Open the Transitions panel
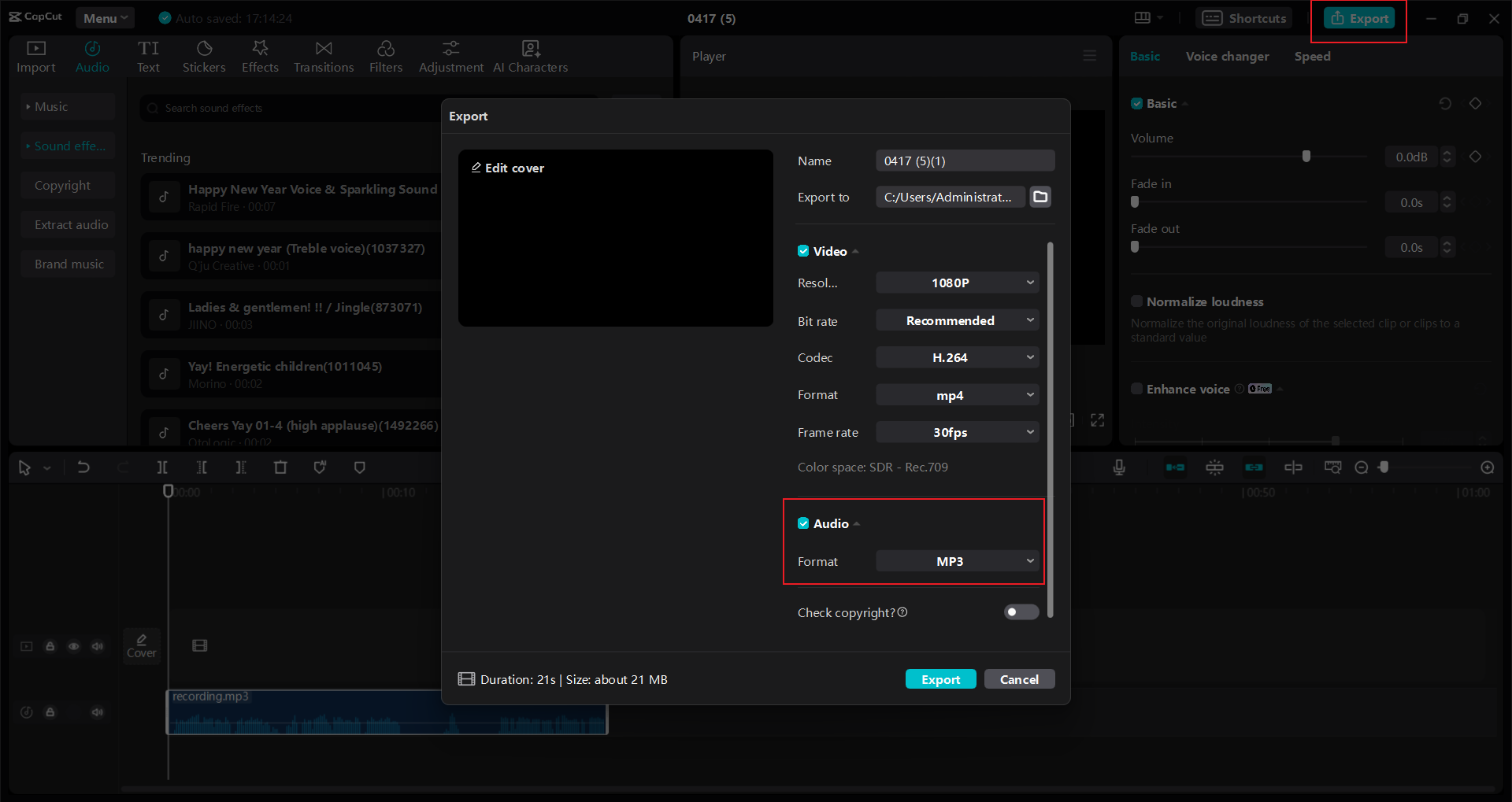1512x802 pixels. point(324,57)
